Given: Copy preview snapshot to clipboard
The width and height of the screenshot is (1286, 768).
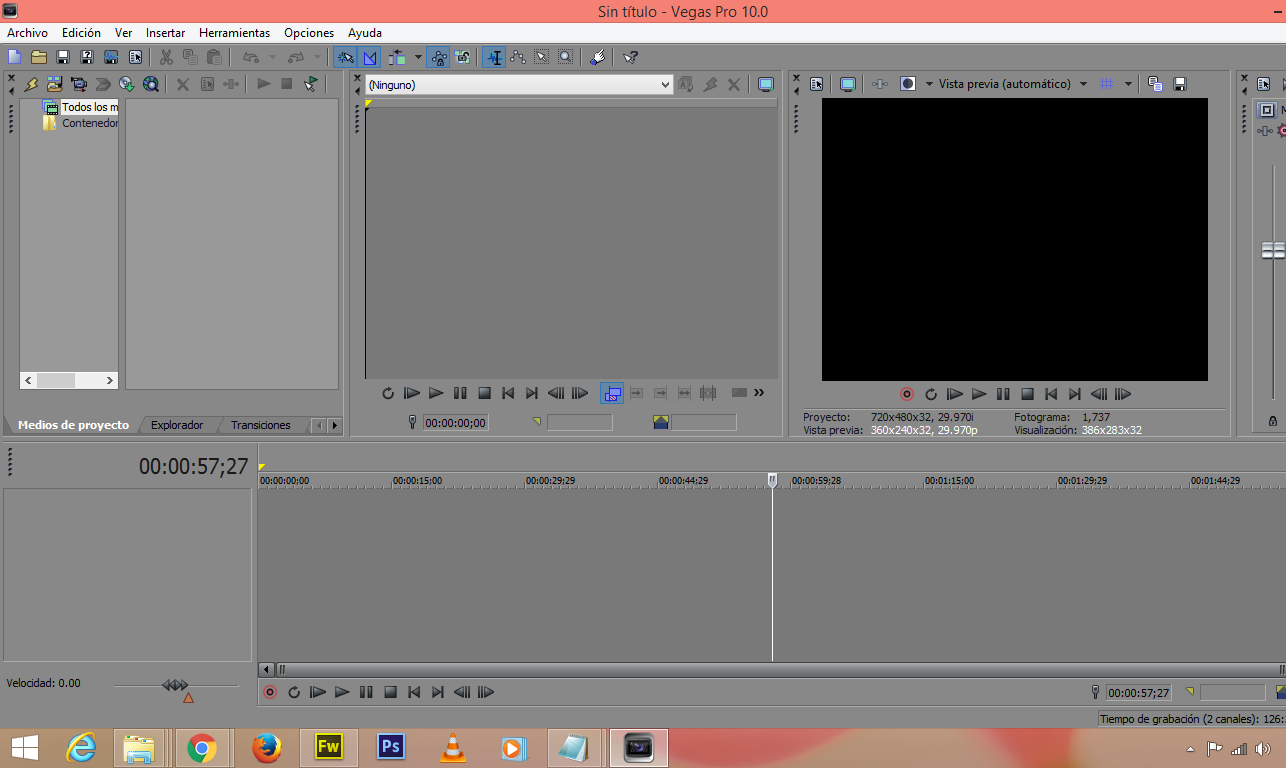Looking at the screenshot, I should pyautogui.click(x=1154, y=84).
